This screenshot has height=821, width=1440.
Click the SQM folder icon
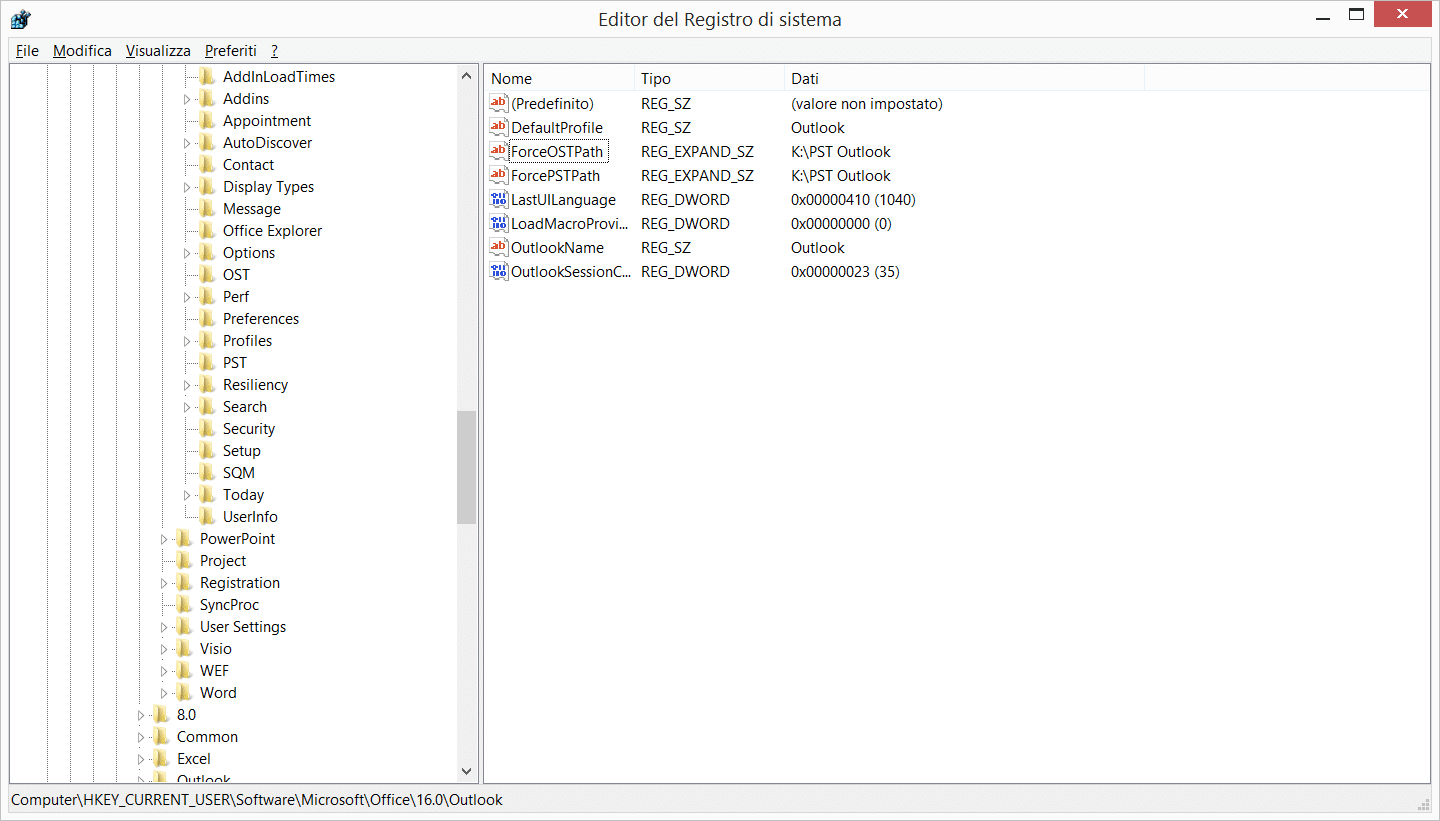pos(207,473)
